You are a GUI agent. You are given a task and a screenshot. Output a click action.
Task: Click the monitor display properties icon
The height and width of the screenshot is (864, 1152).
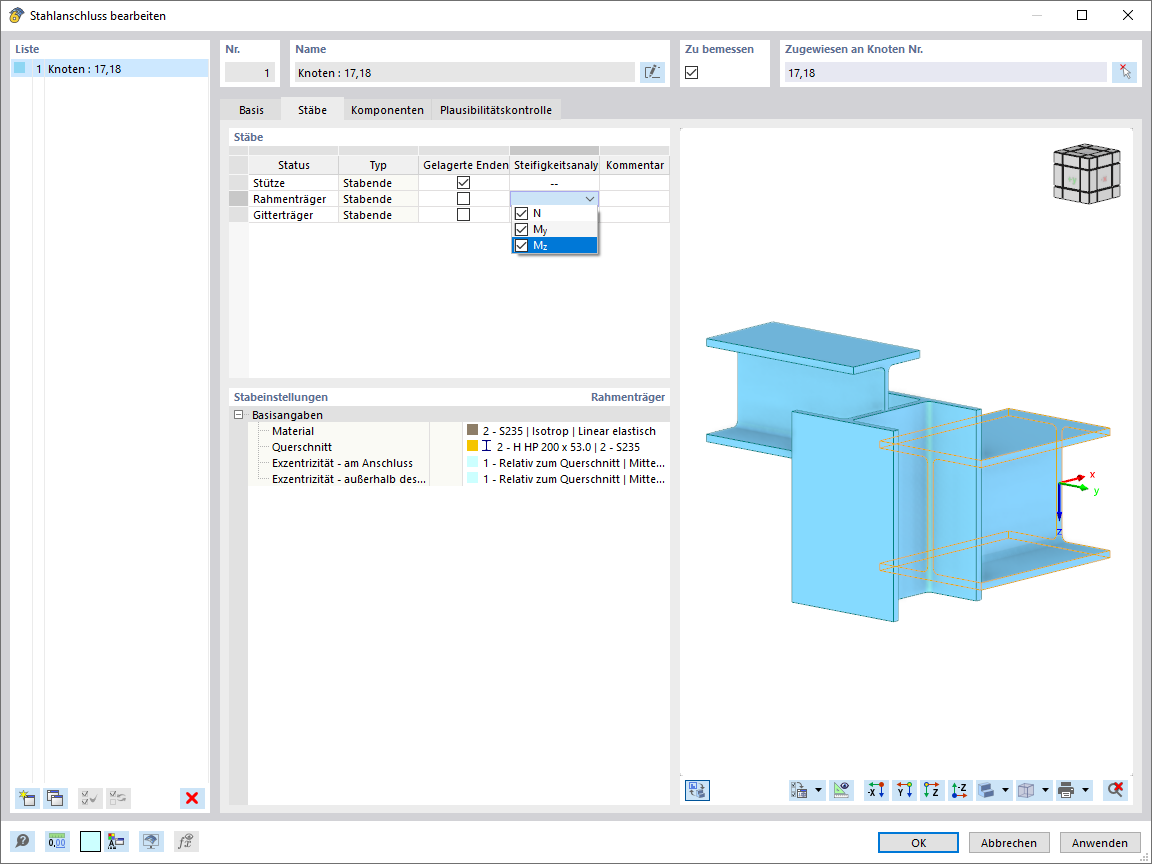pos(151,842)
